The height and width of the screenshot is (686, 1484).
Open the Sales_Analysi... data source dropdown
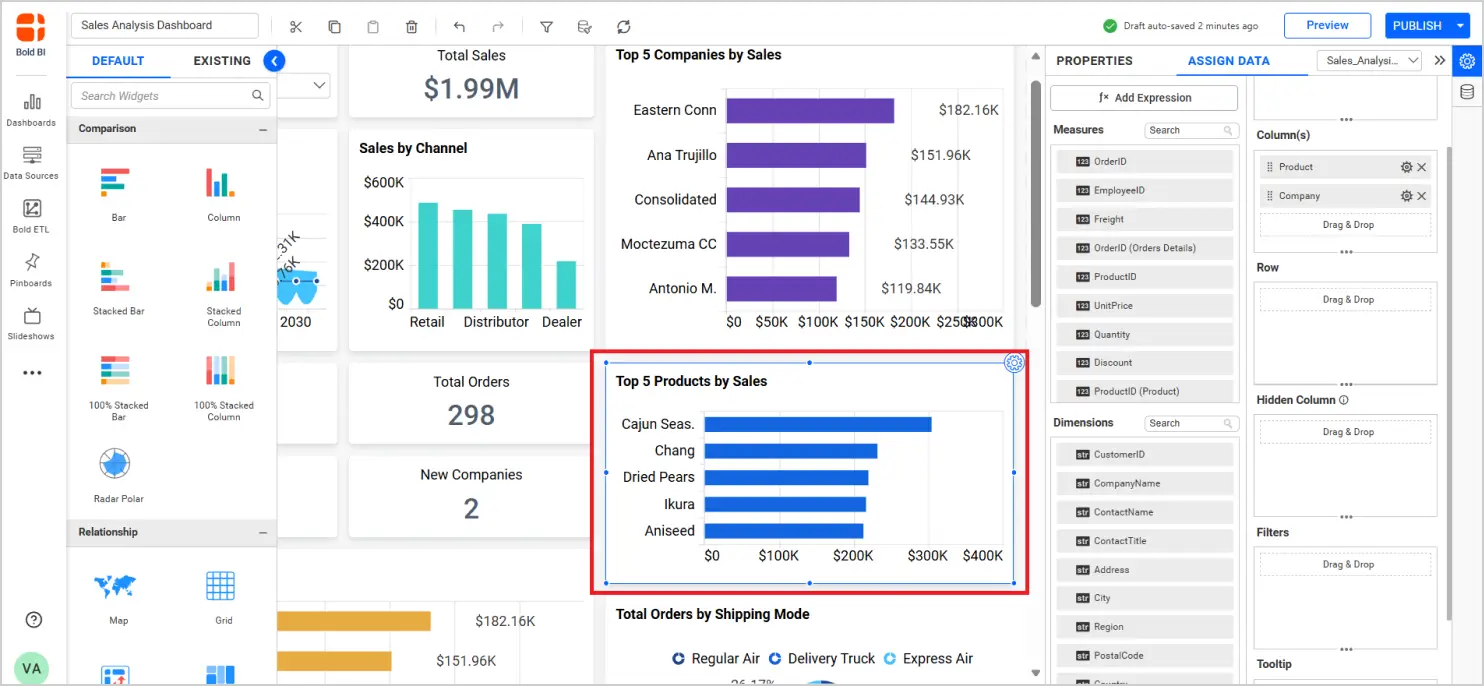click(1370, 61)
